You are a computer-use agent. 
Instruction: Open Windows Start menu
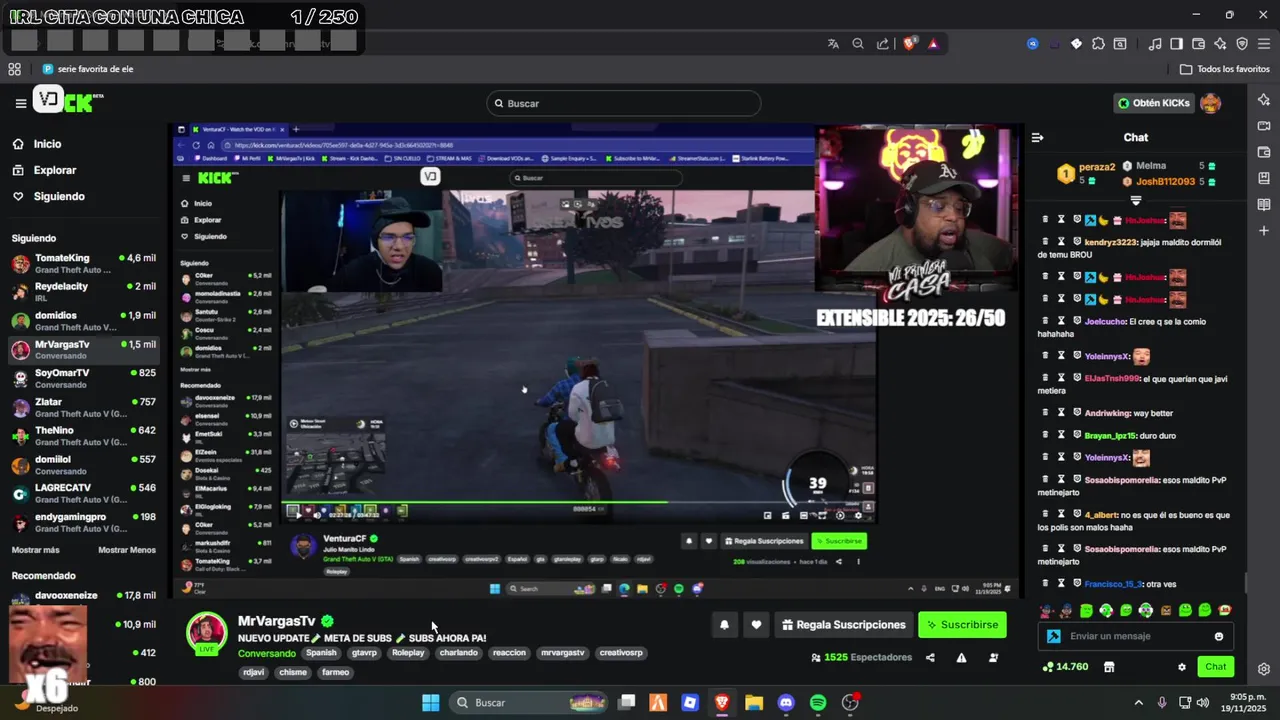point(430,702)
